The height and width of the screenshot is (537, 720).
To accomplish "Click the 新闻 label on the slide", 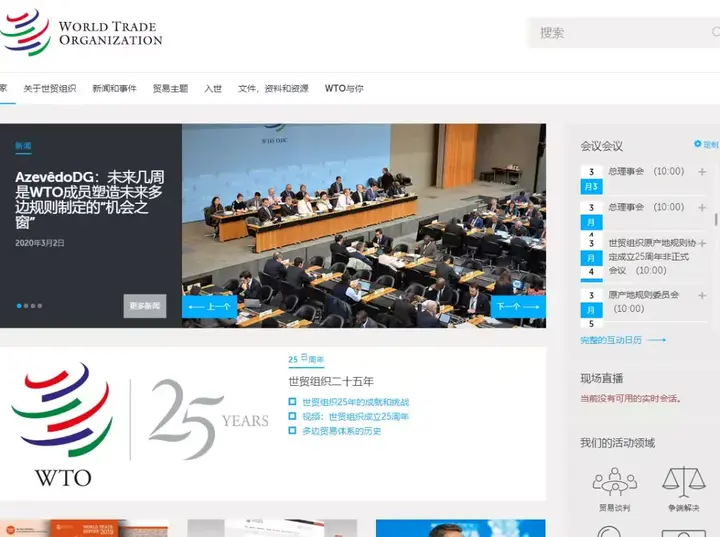I will point(23,146).
